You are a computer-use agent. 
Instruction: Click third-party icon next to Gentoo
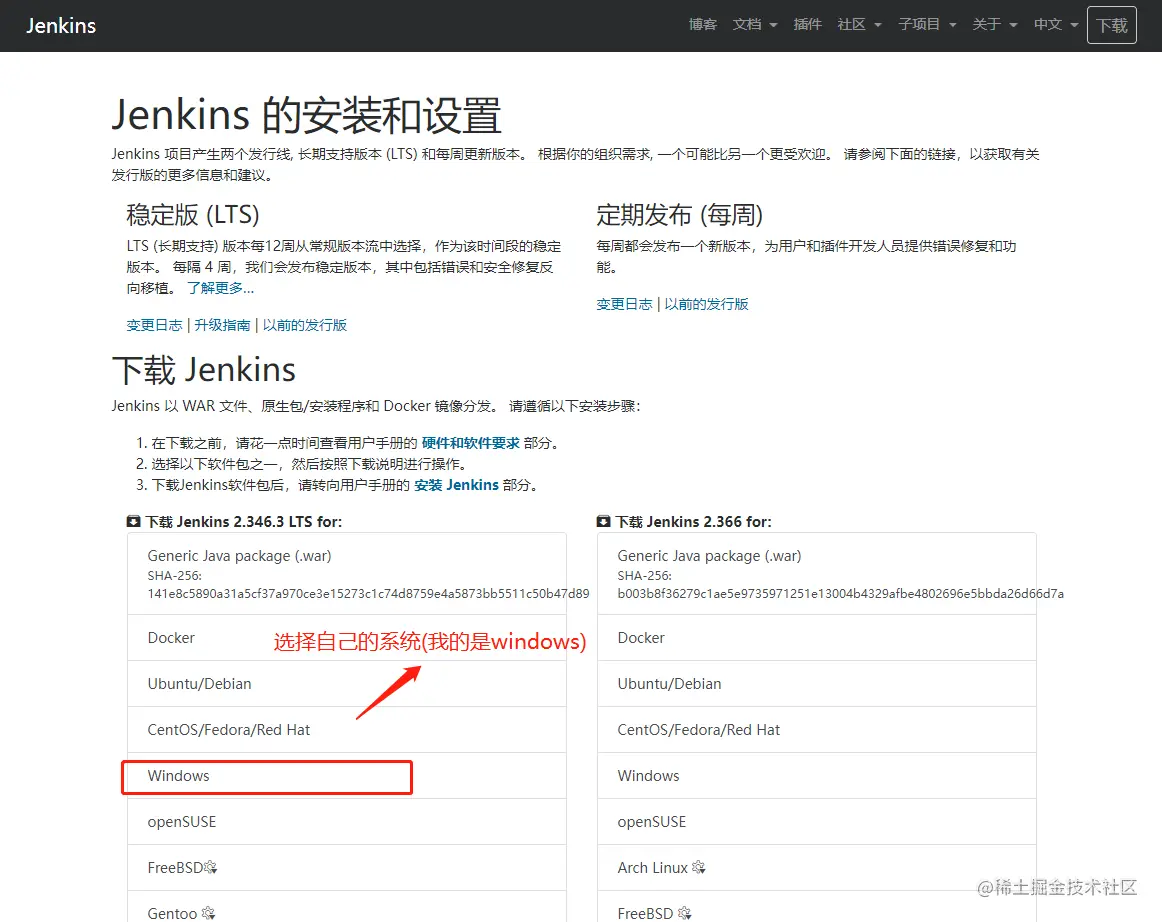point(208,913)
